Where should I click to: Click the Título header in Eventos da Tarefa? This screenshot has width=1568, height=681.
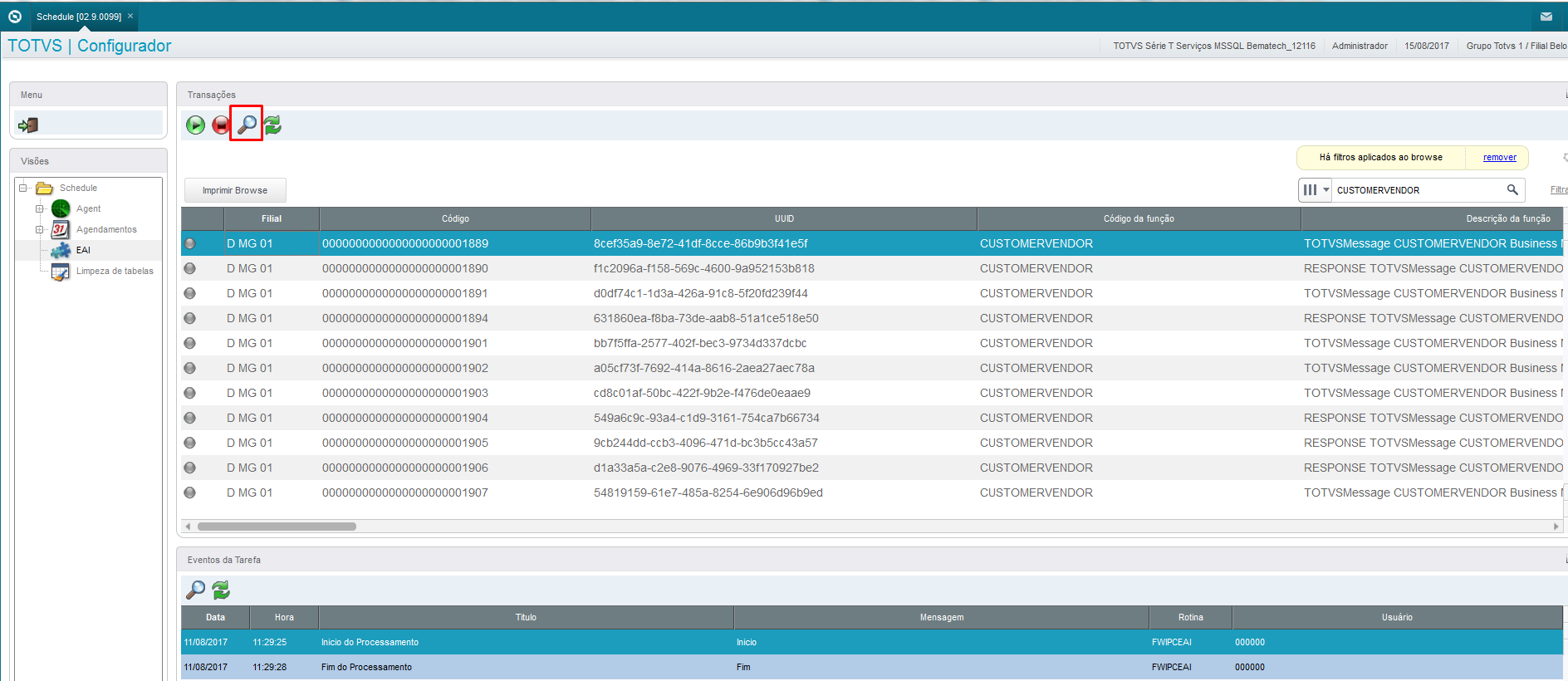pos(526,617)
